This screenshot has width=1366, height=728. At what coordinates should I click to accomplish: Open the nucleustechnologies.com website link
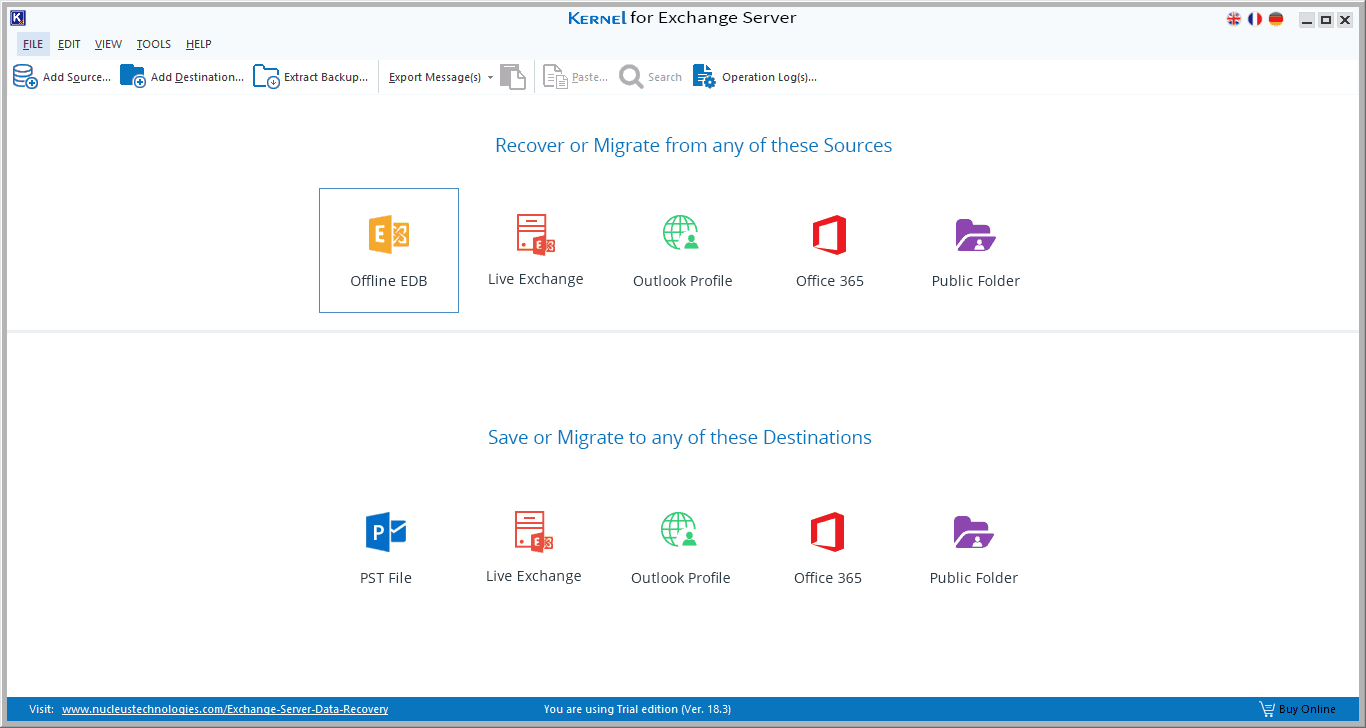coord(225,709)
